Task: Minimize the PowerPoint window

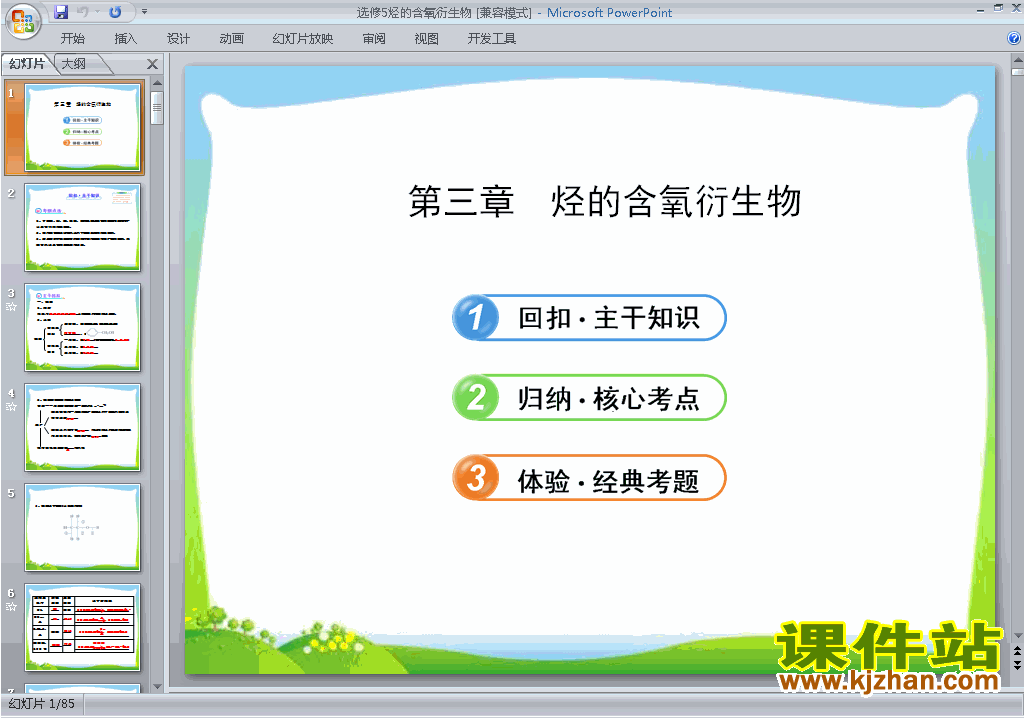Action: (980, 9)
